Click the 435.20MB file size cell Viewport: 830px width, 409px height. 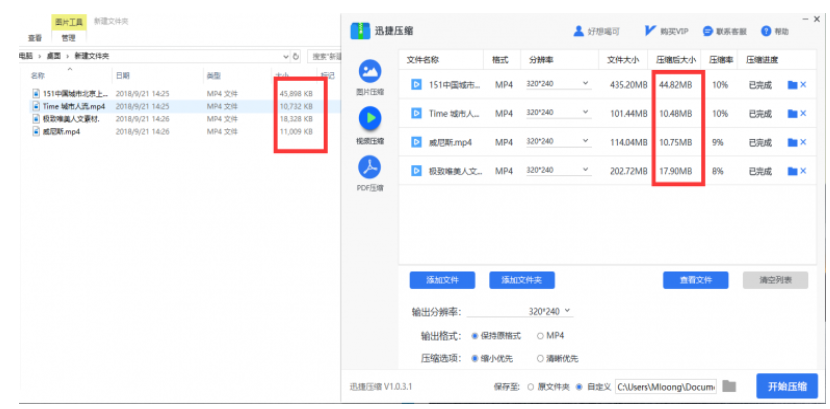(x=628, y=85)
